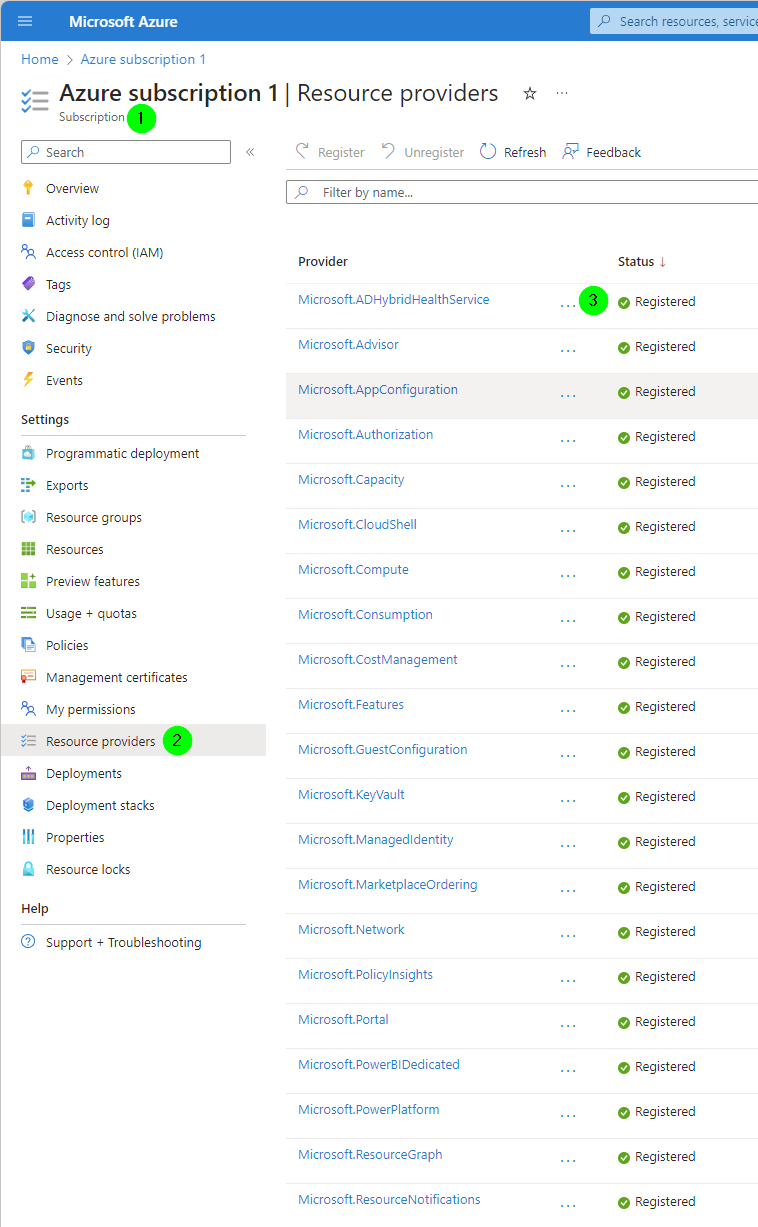Open Microsoft.Advisor provider link

(x=348, y=344)
